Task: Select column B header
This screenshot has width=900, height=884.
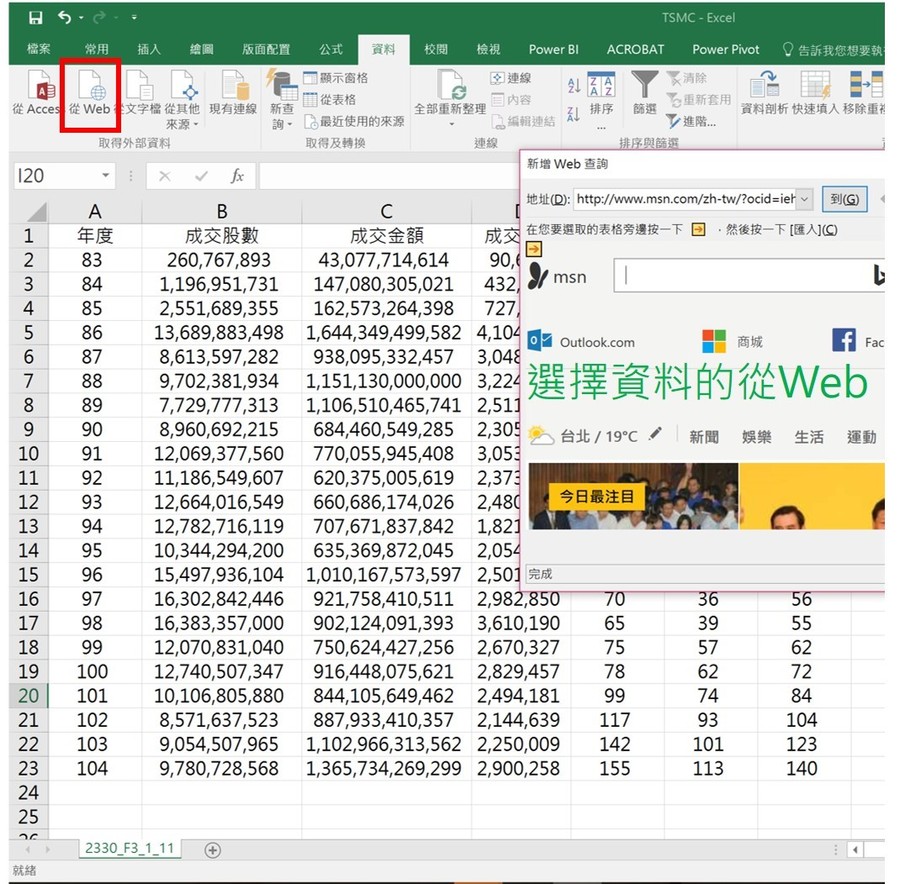Action: (222, 212)
